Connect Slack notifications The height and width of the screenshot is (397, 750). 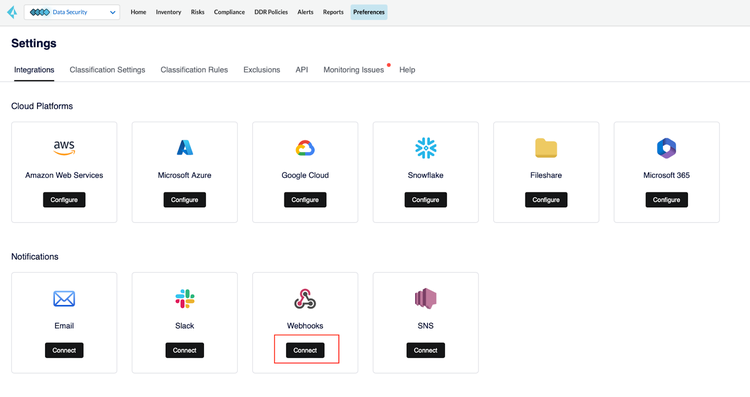tap(185, 351)
